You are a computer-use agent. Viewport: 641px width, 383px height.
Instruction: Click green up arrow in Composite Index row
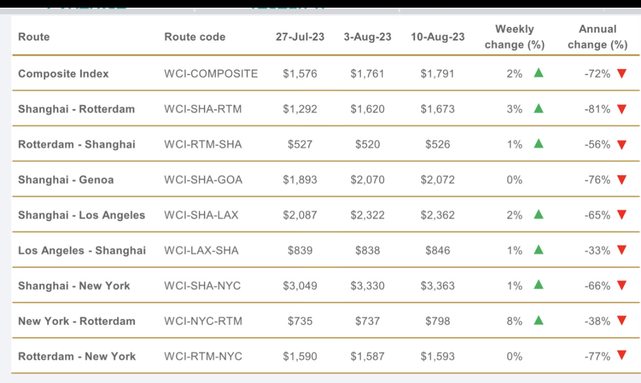point(539,73)
